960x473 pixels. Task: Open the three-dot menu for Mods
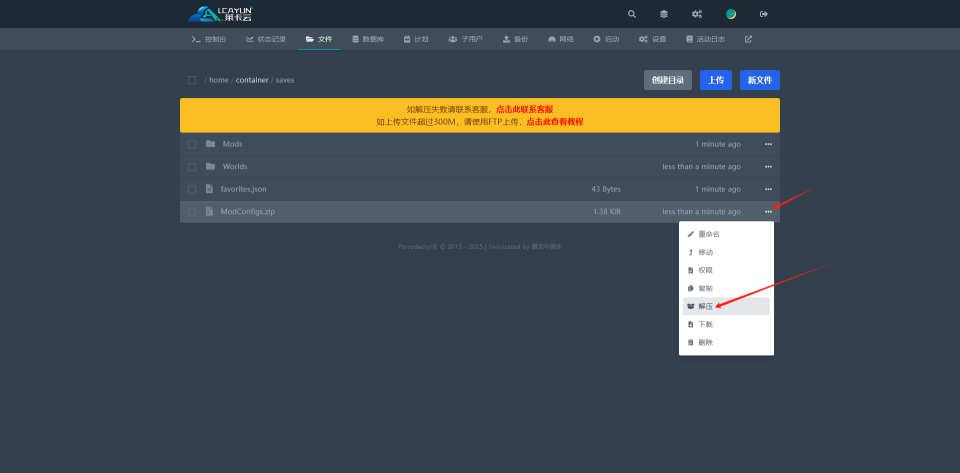pyautogui.click(x=768, y=144)
